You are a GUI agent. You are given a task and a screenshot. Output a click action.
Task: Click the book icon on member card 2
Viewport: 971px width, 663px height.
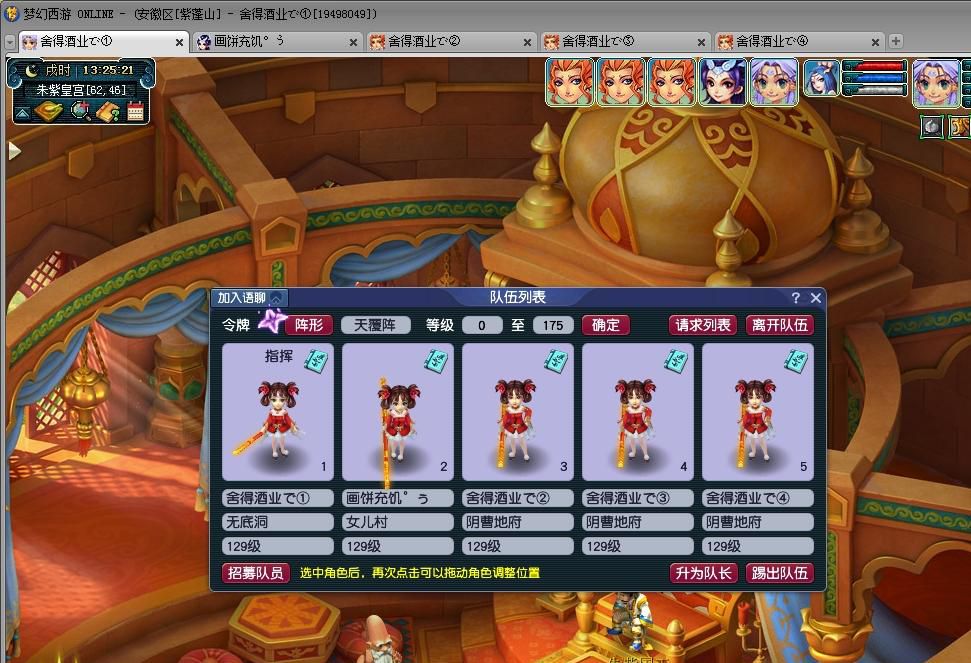point(436,360)
